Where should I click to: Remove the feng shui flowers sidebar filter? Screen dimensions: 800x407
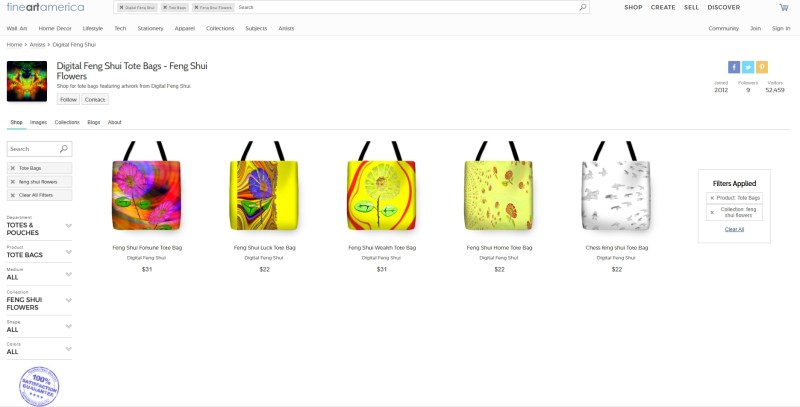coord(13,182)
